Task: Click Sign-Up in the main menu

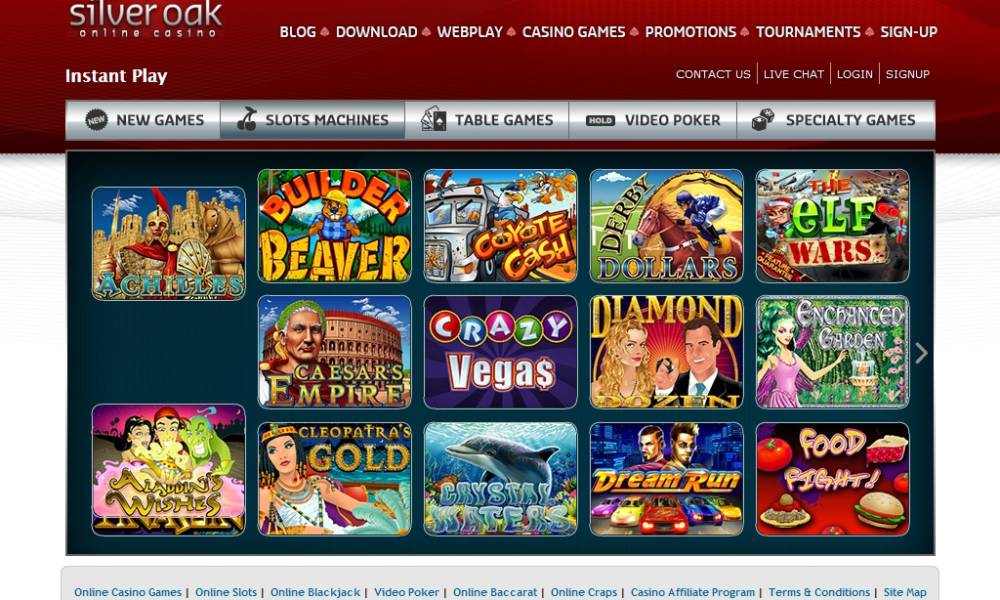Action: [x=909, y=32]
